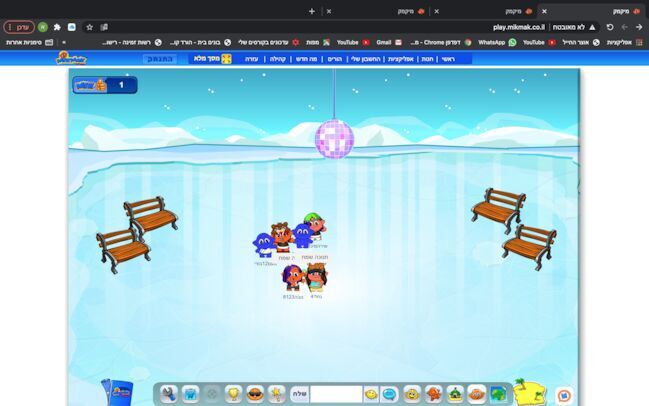Viewport: 649px width, 406px height.
Task: Click the sunglasses face icon
Action: (255, 394)
